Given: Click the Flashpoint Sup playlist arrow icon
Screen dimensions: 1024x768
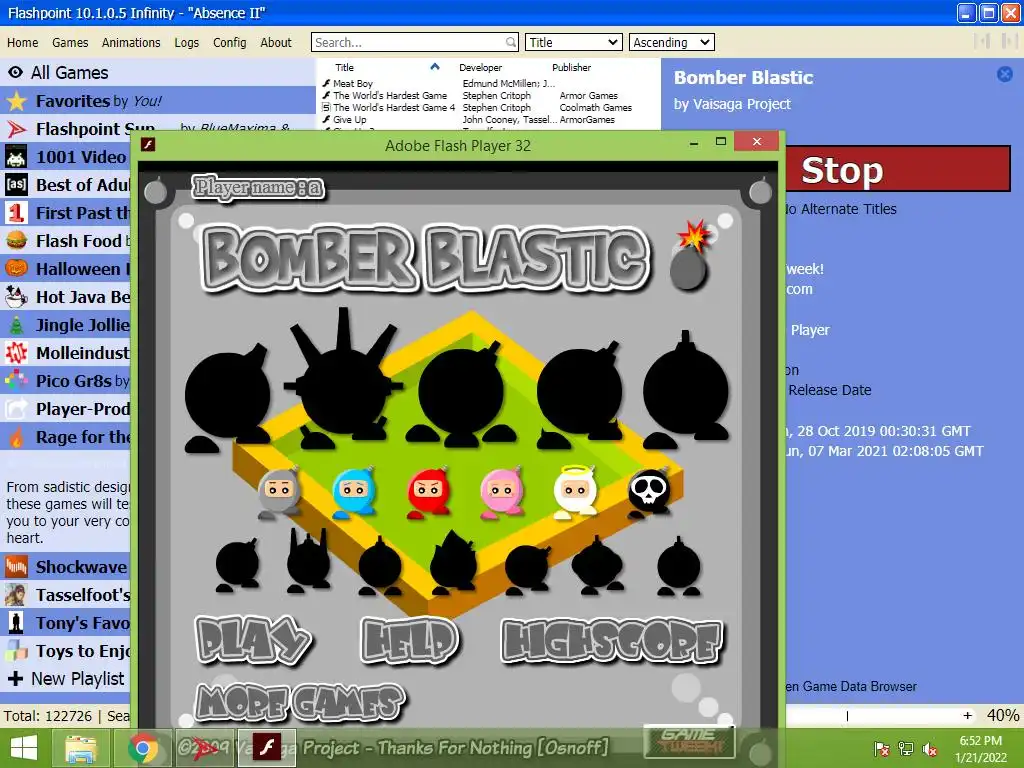Looking at the screenshot, I should (16, 129).
